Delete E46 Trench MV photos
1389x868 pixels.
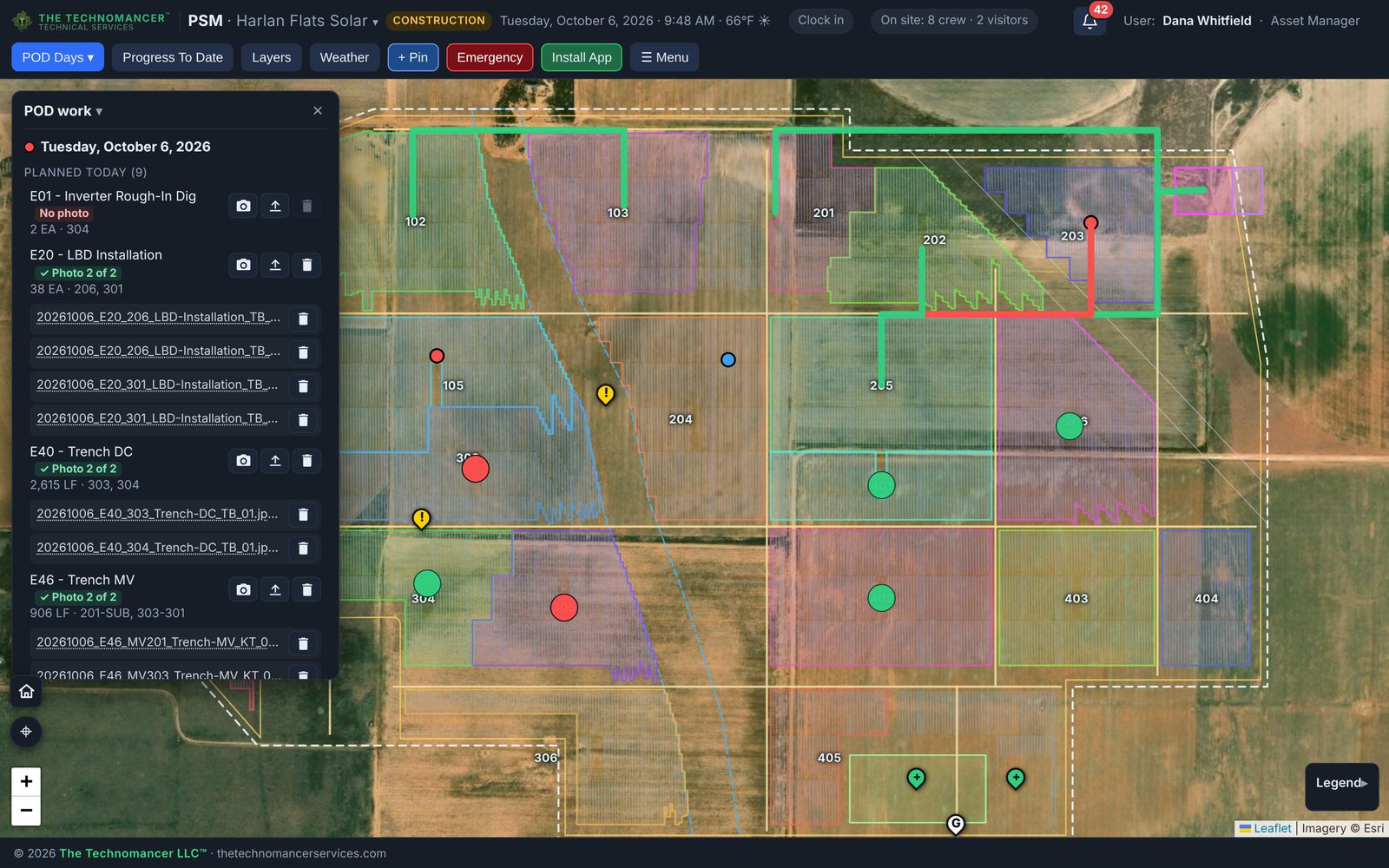coord(306,589)
